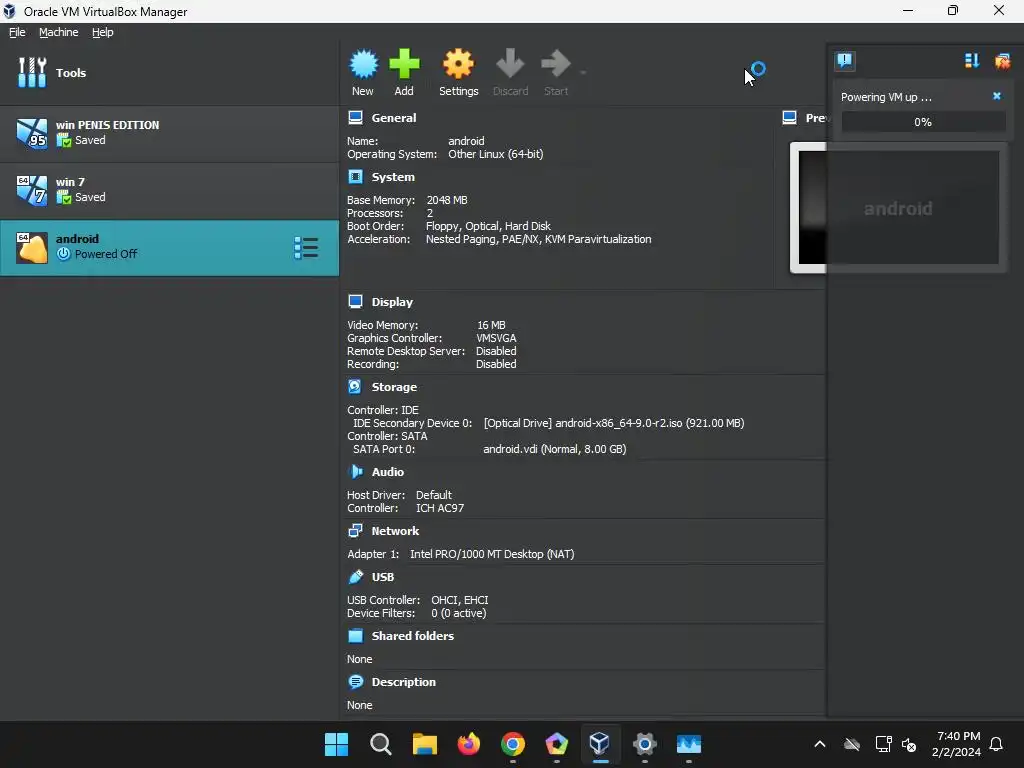Click the VMSVGA graphics controller value
1024x768 pixels.
pyautogui.click(x=496, y=338)
